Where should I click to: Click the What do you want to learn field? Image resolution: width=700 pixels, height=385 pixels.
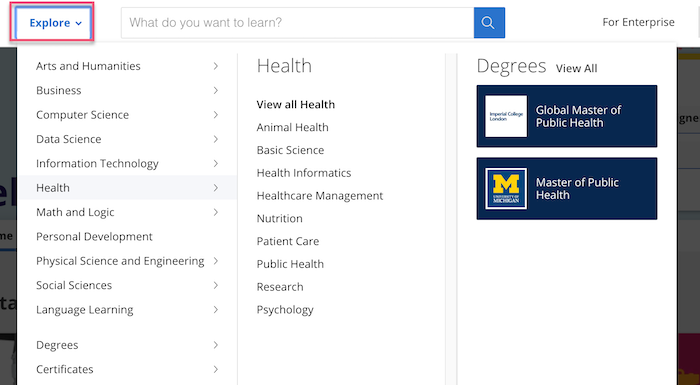click(x=297, y=23)
